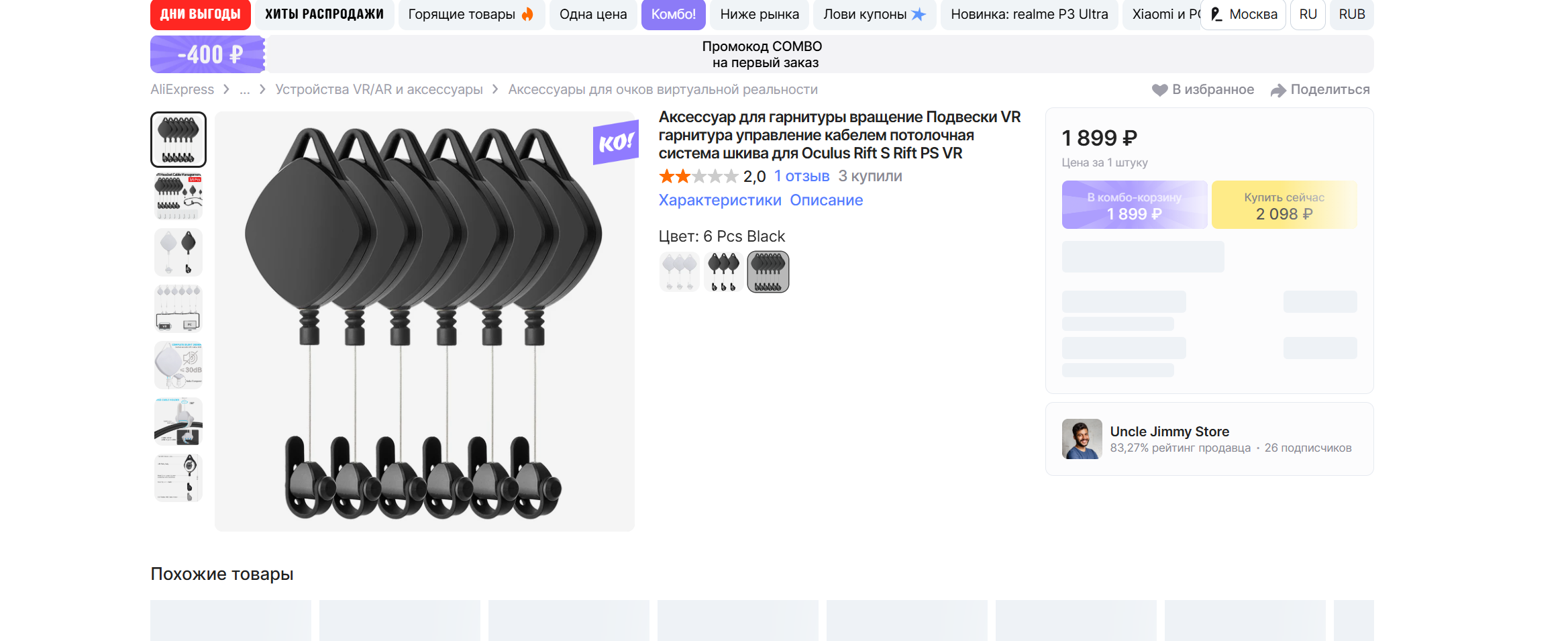The height and width of the screenshot is (641, 1568).
Task: Open the 1 отзыв reviews link
Action: click(x=802, y=177)
